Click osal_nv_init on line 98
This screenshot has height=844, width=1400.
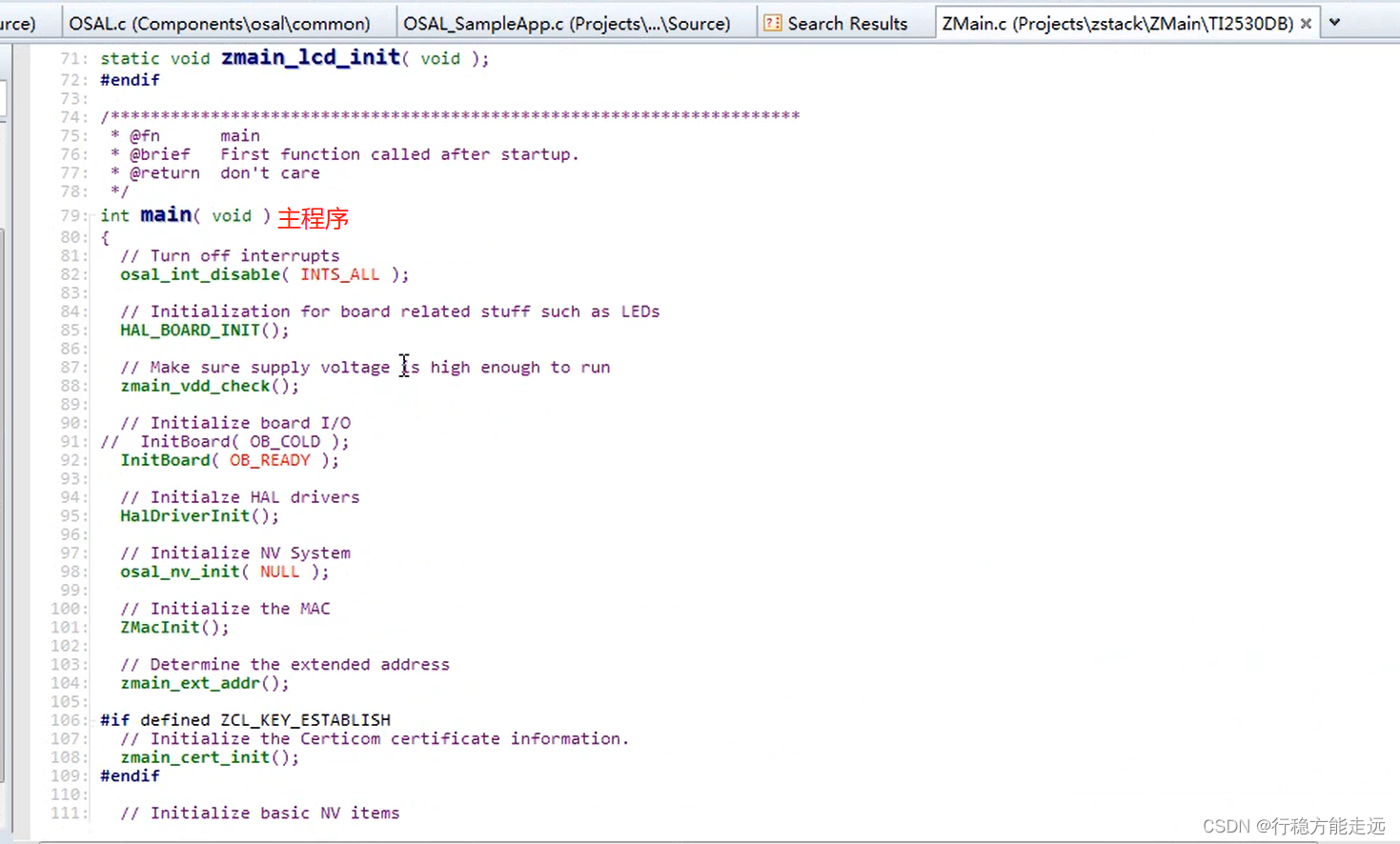click(180, 572)
